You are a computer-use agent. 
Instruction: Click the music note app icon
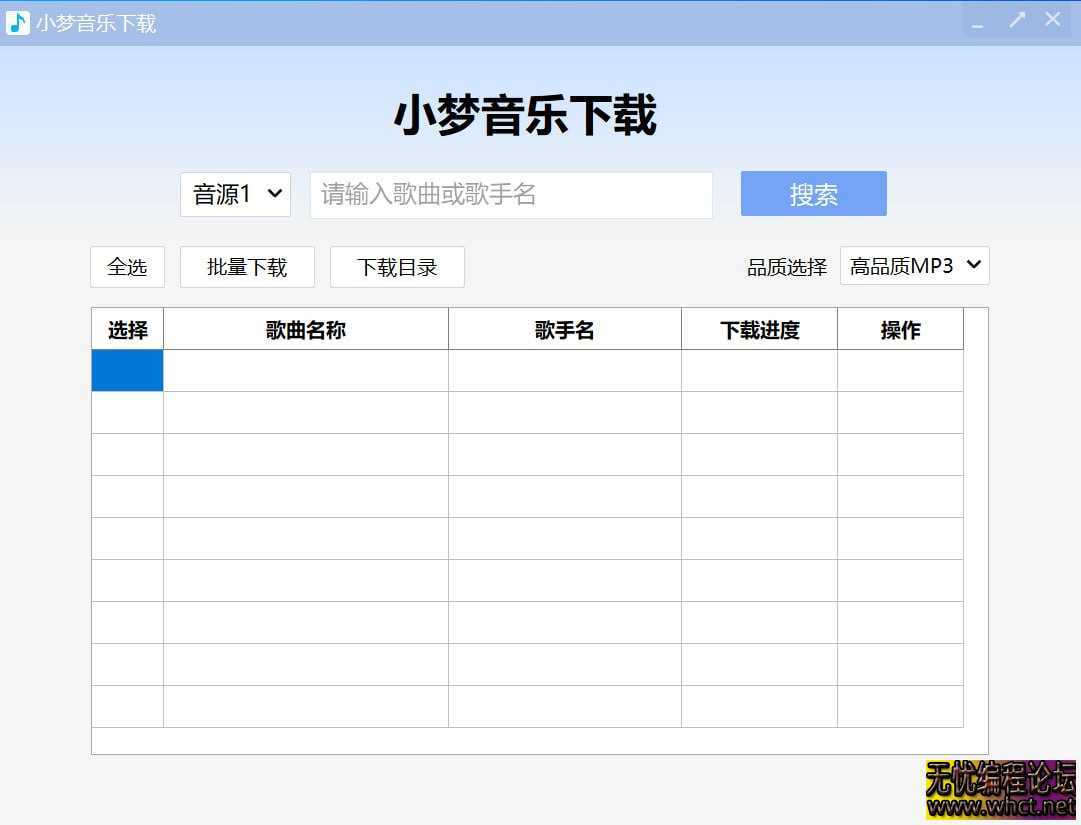(18, 22)
